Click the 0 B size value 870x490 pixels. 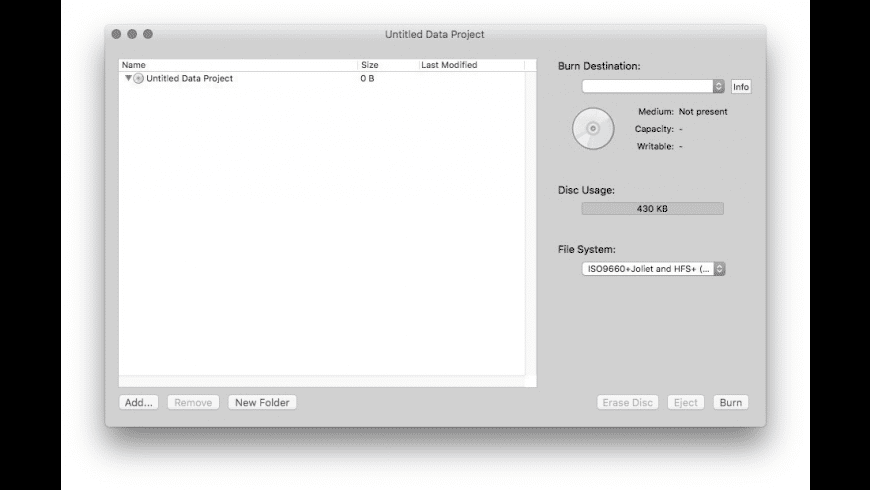point(367,78)
